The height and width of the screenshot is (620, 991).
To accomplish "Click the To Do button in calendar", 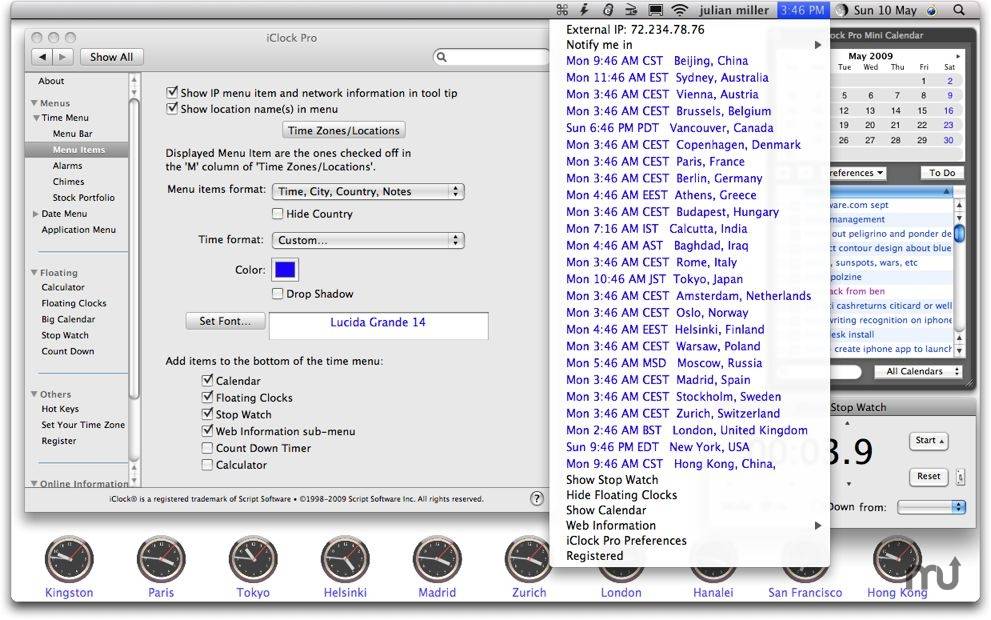I will coord(942,173).
